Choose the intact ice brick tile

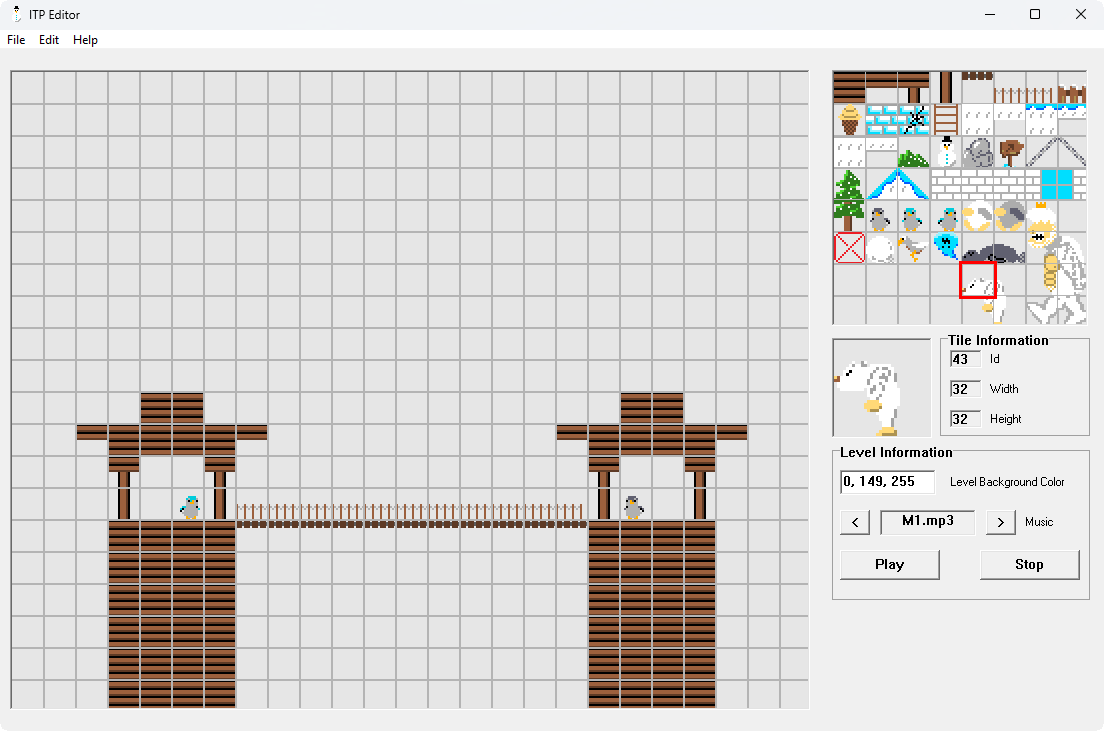tap(882, 120)
